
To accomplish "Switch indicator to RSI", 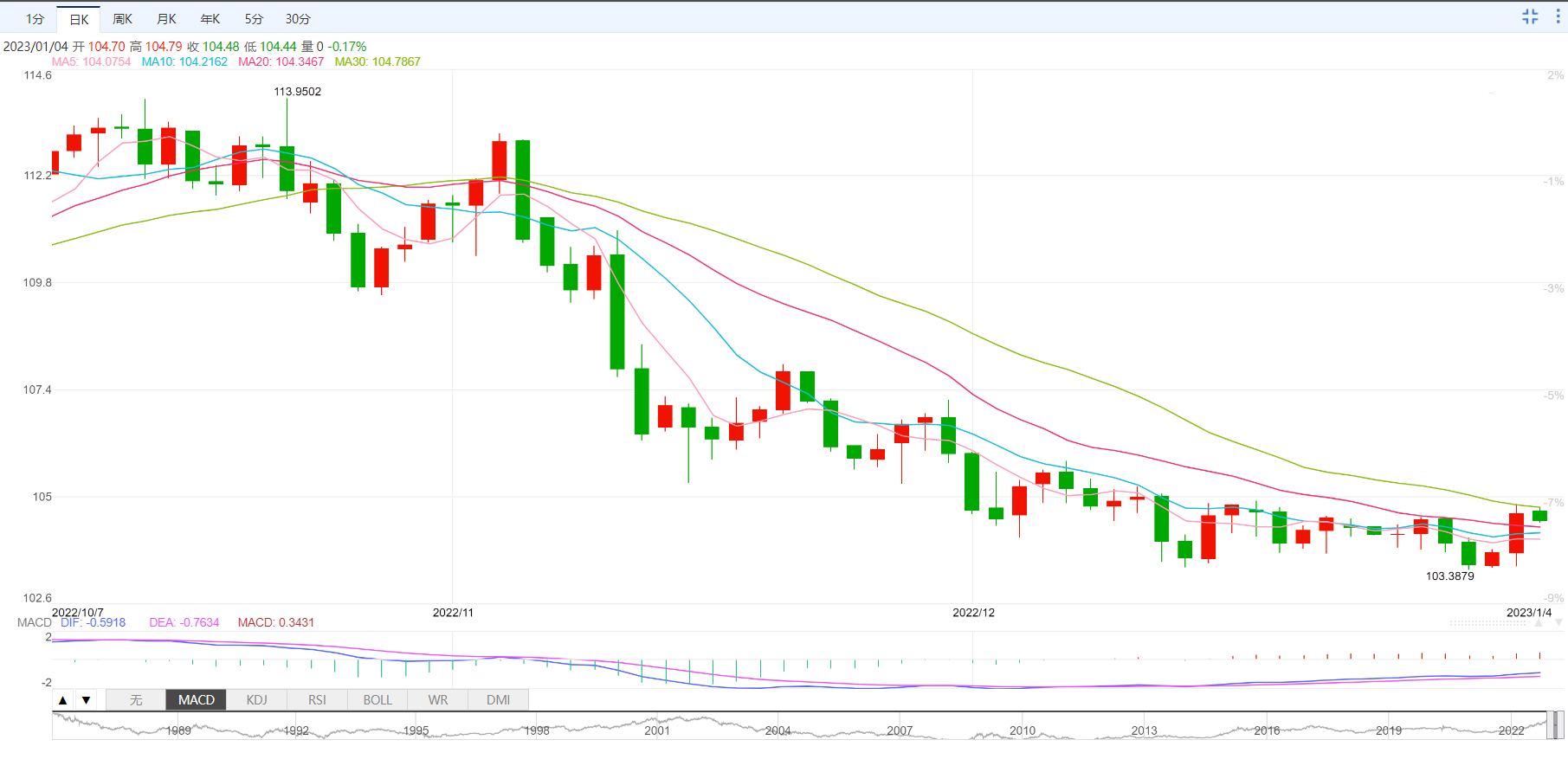I will coord(317,700).
